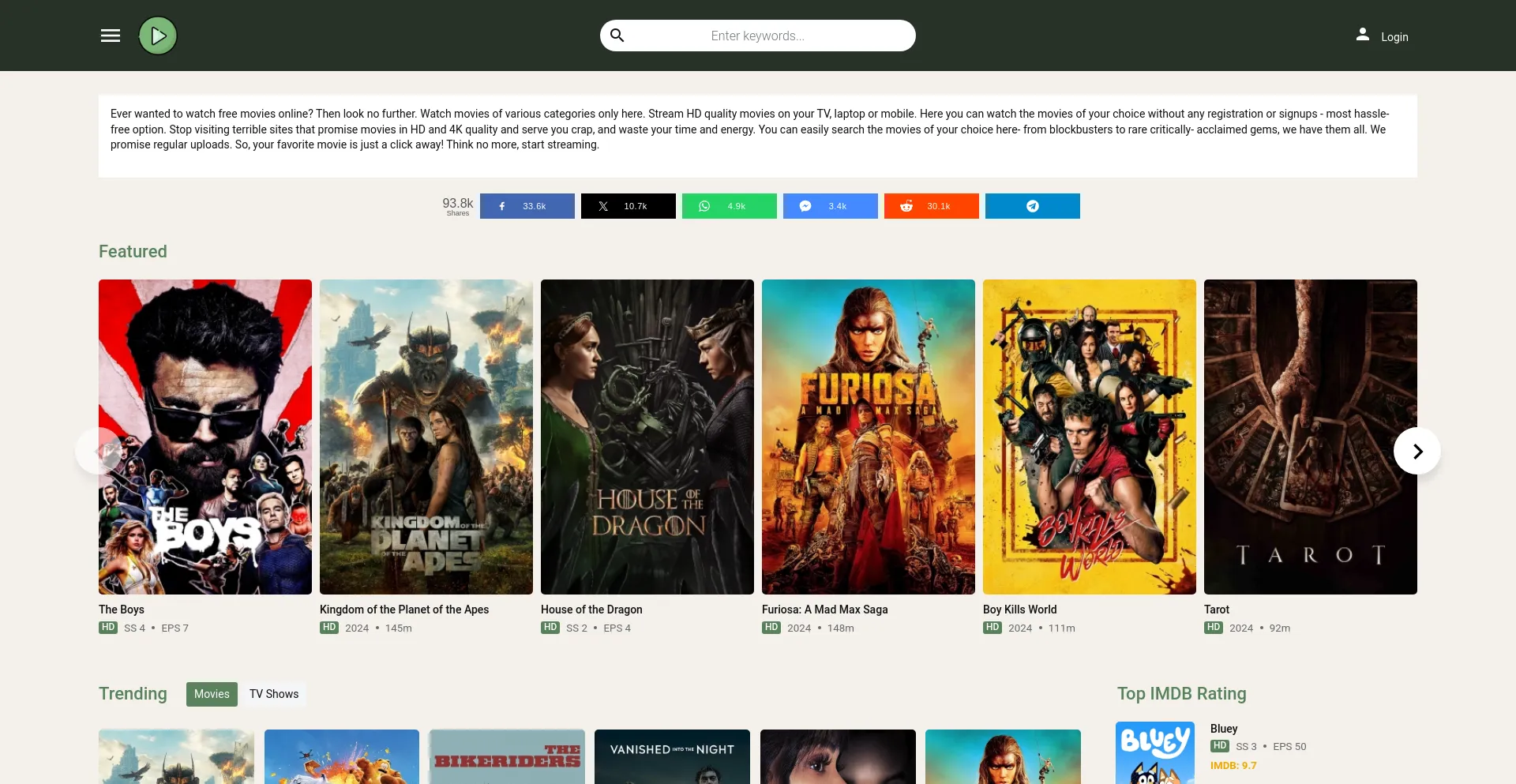The image size is (1516, 784).
Task: Click Boy Kills World title link
Action: tap(1020, 610)
